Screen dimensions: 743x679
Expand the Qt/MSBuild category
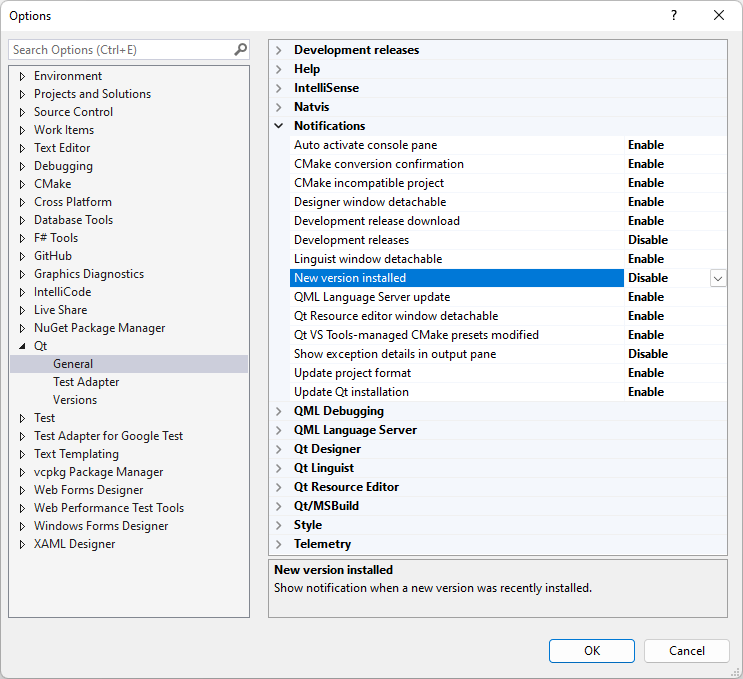pos(279,507)
